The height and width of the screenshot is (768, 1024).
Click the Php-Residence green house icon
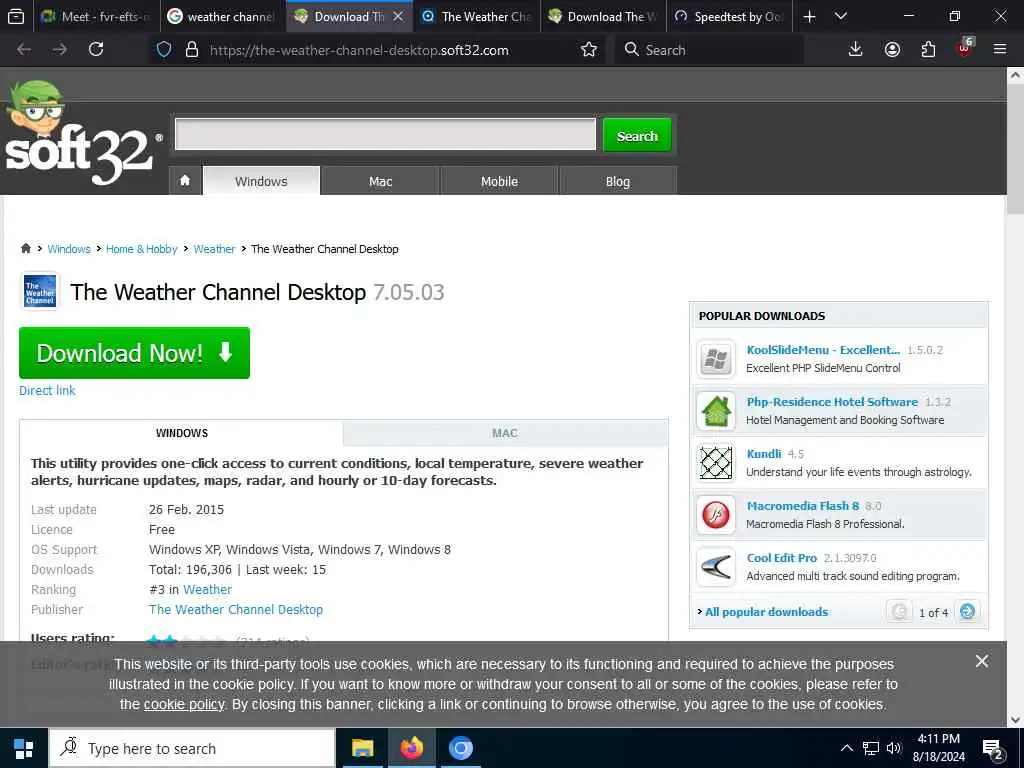(716, 411)
